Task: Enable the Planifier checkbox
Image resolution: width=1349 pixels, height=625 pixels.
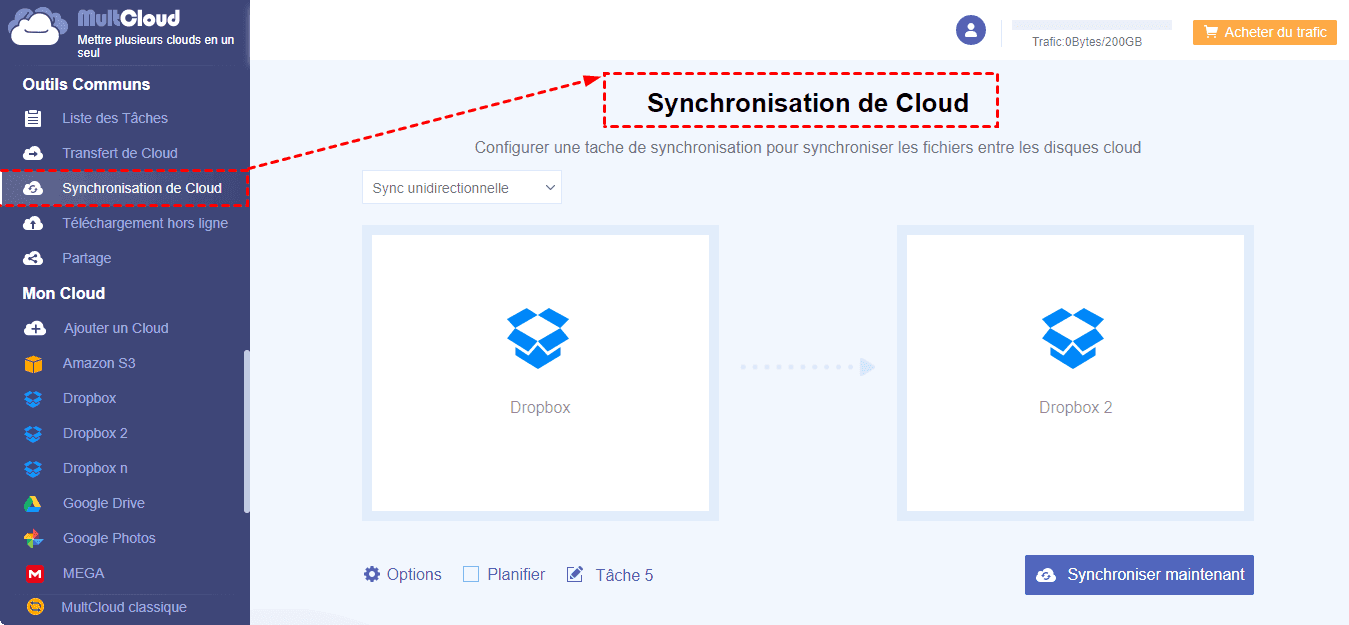Action: [x=471, y=574]
